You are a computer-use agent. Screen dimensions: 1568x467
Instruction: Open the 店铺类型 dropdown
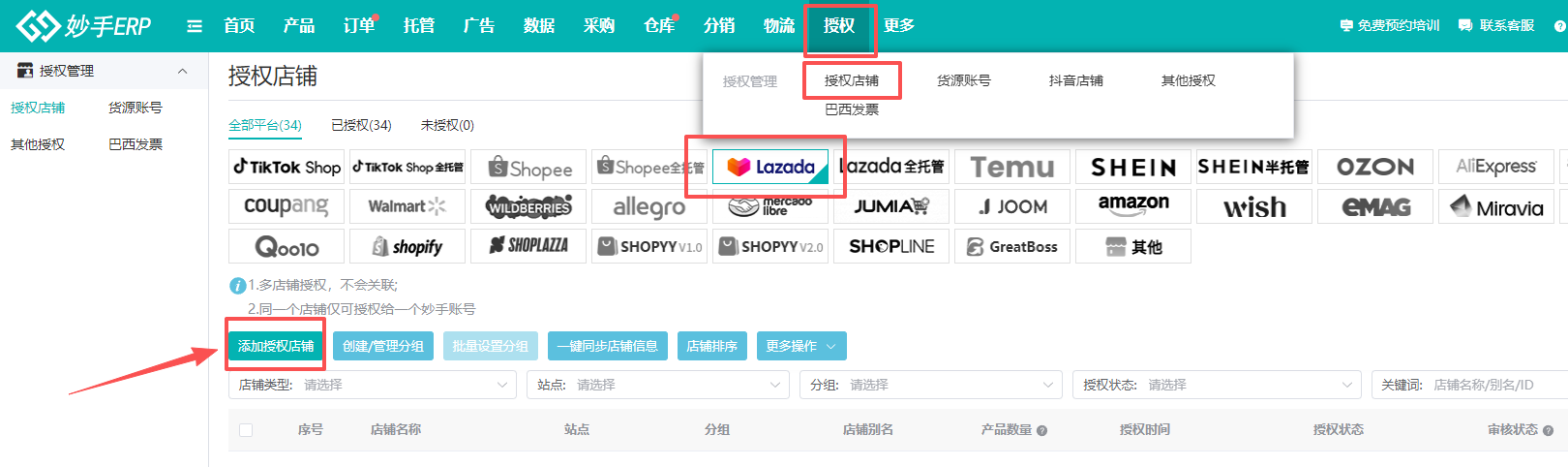pos(374,385)
